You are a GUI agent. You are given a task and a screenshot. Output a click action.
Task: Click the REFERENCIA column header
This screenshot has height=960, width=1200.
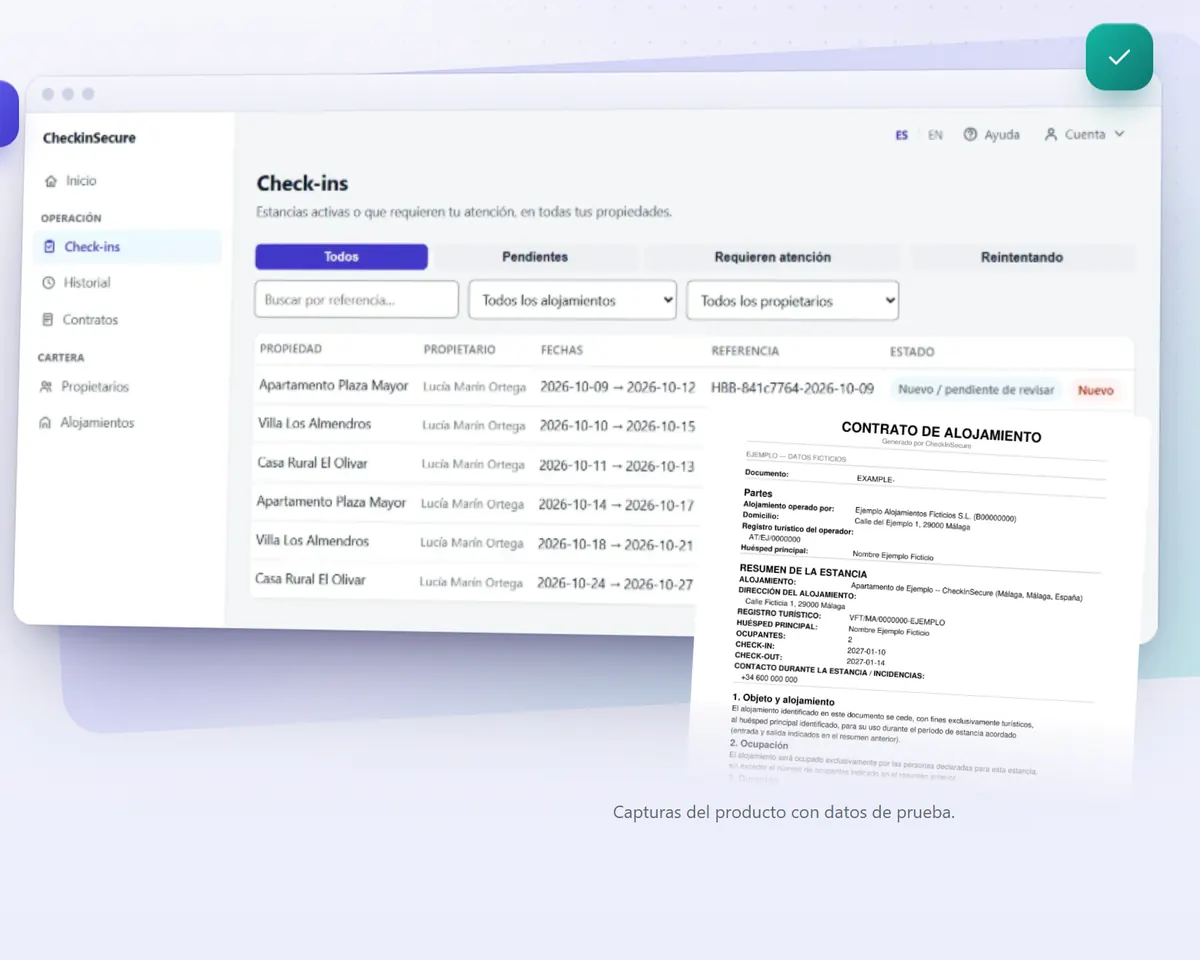(745, 351)
